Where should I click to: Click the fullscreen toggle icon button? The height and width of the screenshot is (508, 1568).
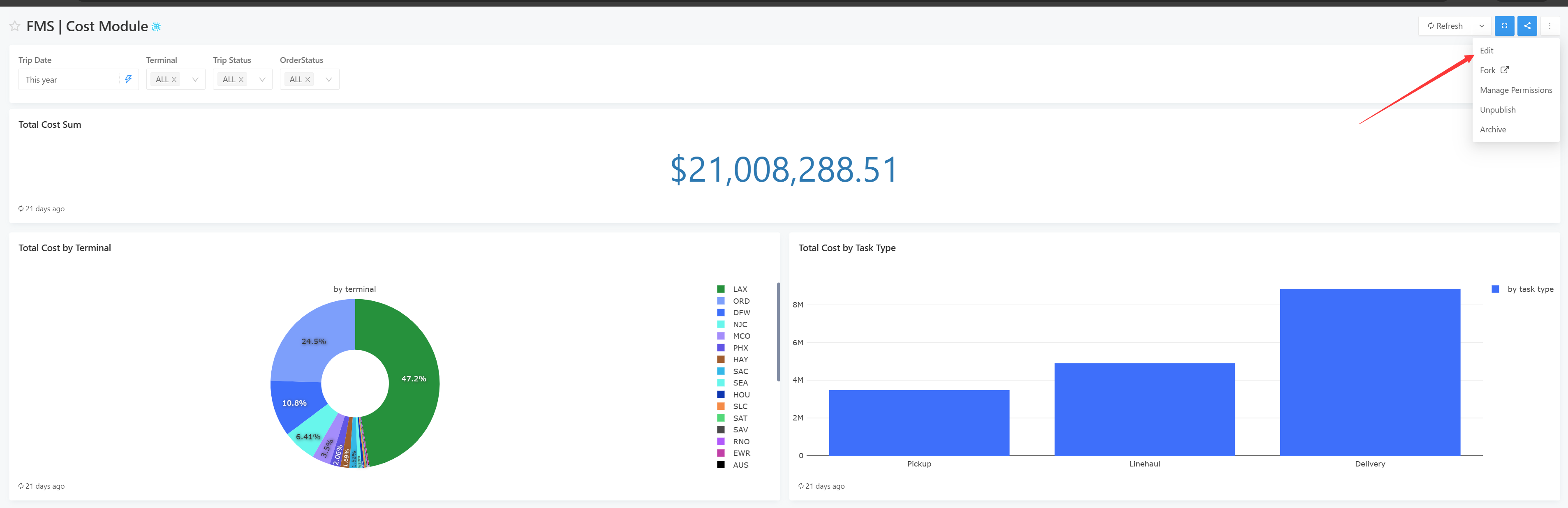[1504, 25]
